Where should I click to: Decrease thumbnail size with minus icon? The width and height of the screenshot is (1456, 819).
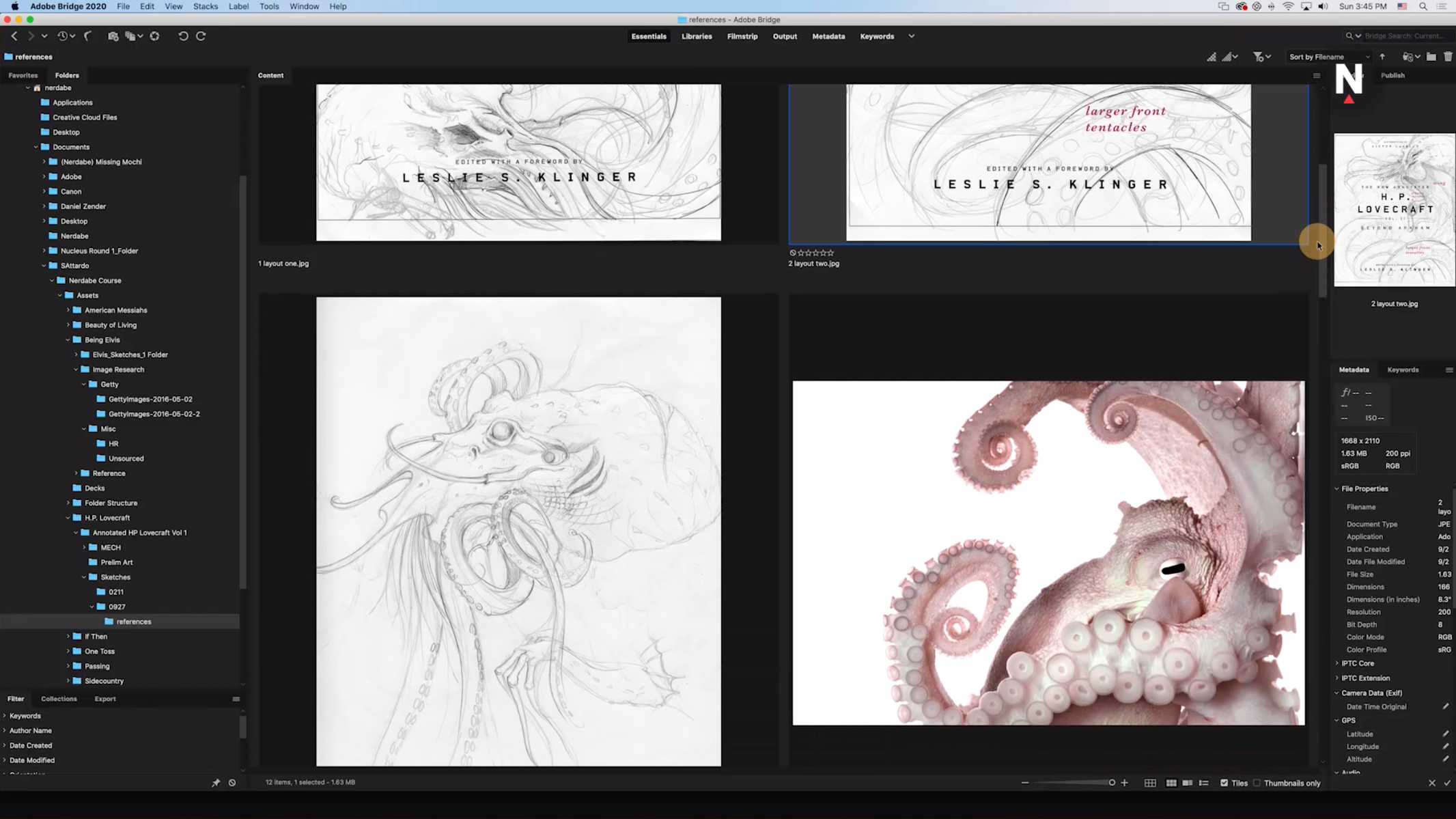1025,783
